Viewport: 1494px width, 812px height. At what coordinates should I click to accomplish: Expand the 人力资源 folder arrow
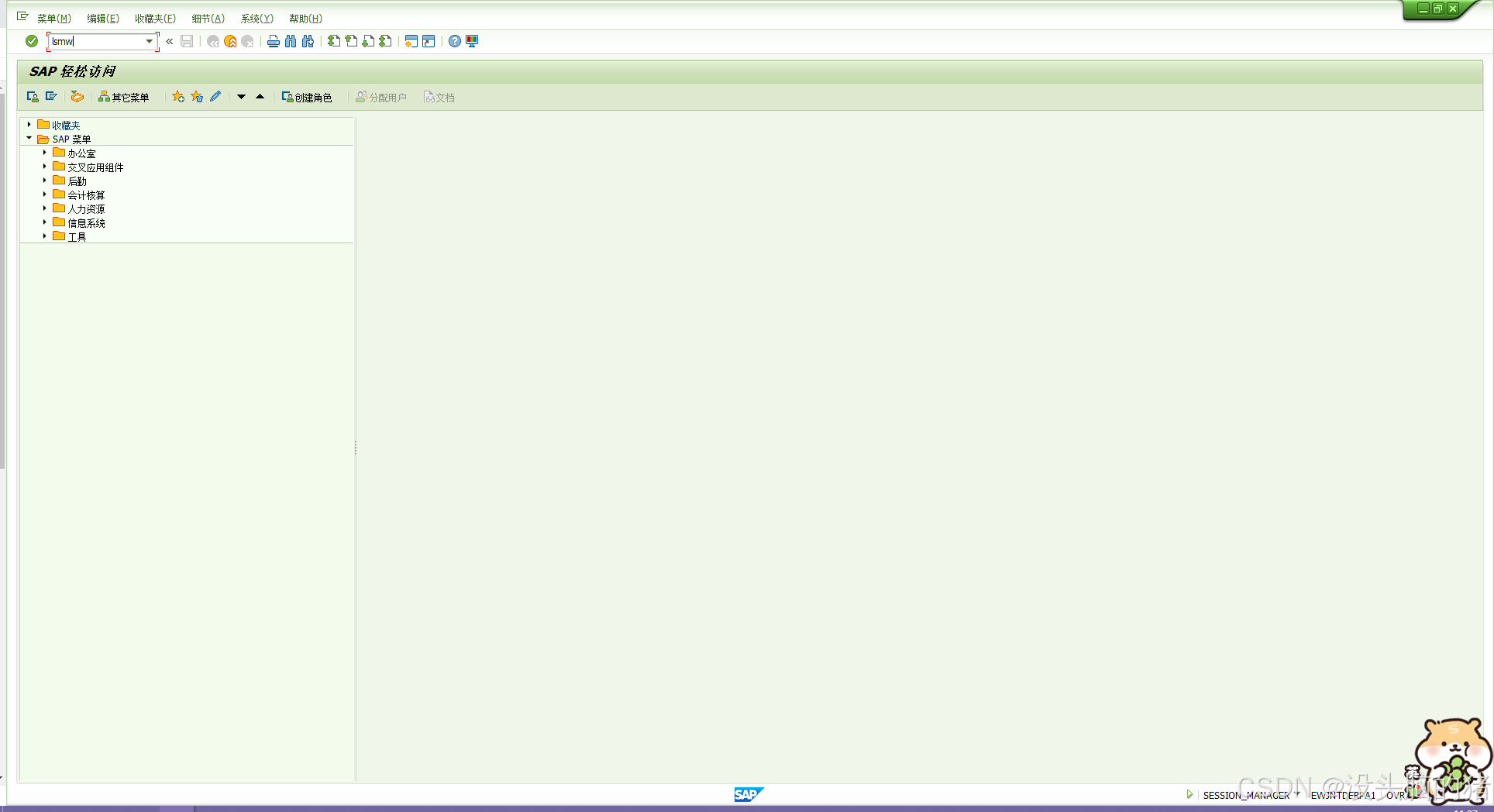pyautogui.click(x=45, y=208)
